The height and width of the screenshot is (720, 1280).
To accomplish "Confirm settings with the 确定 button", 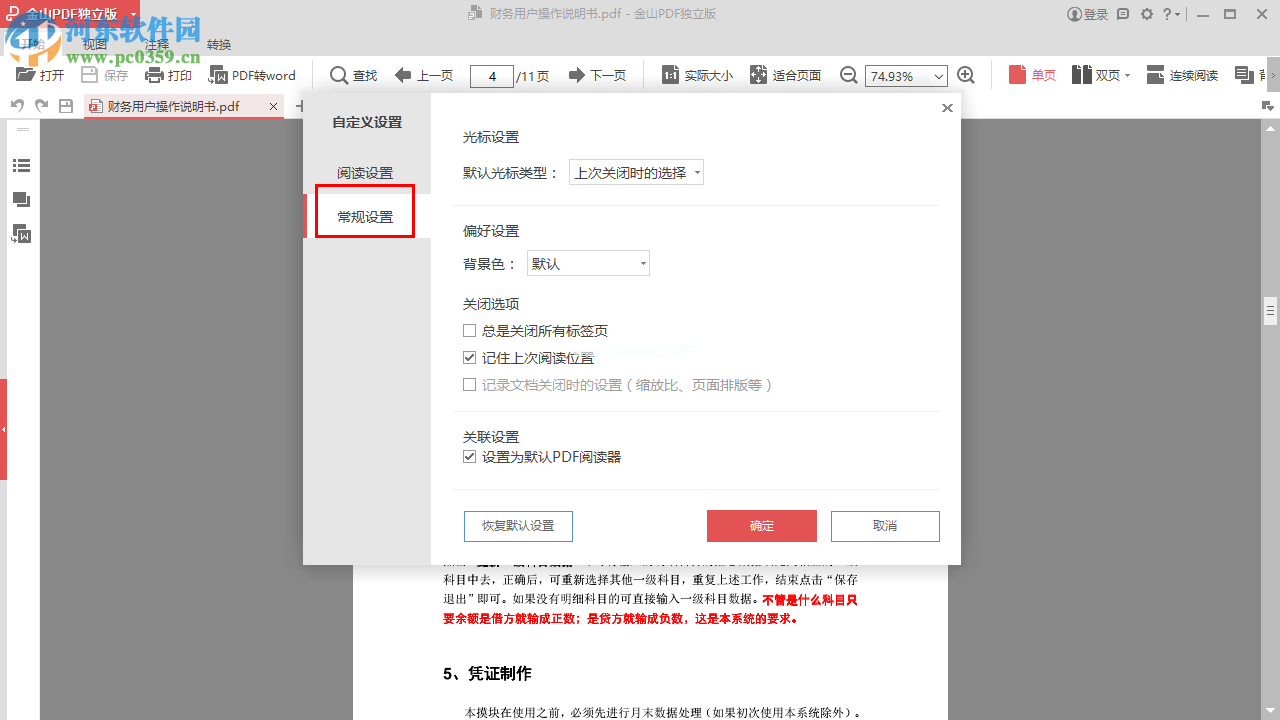I will pos(761,526).
